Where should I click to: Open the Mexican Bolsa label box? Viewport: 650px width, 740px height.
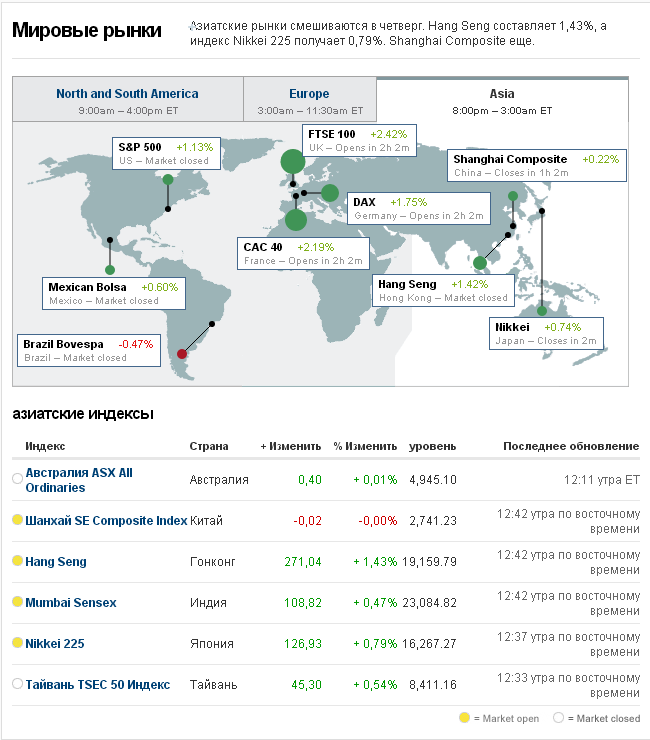tap(114, 294)
